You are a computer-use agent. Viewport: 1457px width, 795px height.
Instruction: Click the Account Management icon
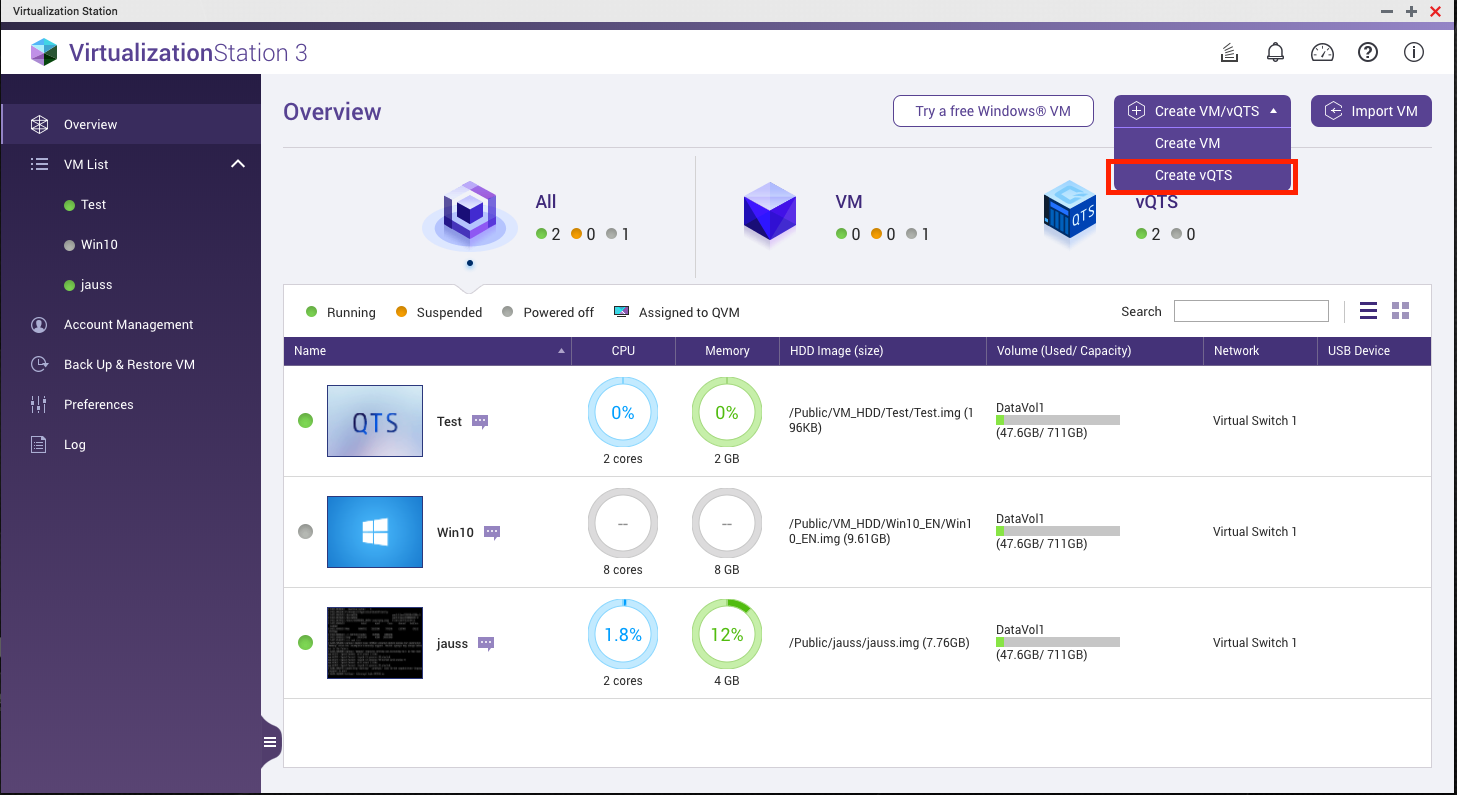coord(39,325)
